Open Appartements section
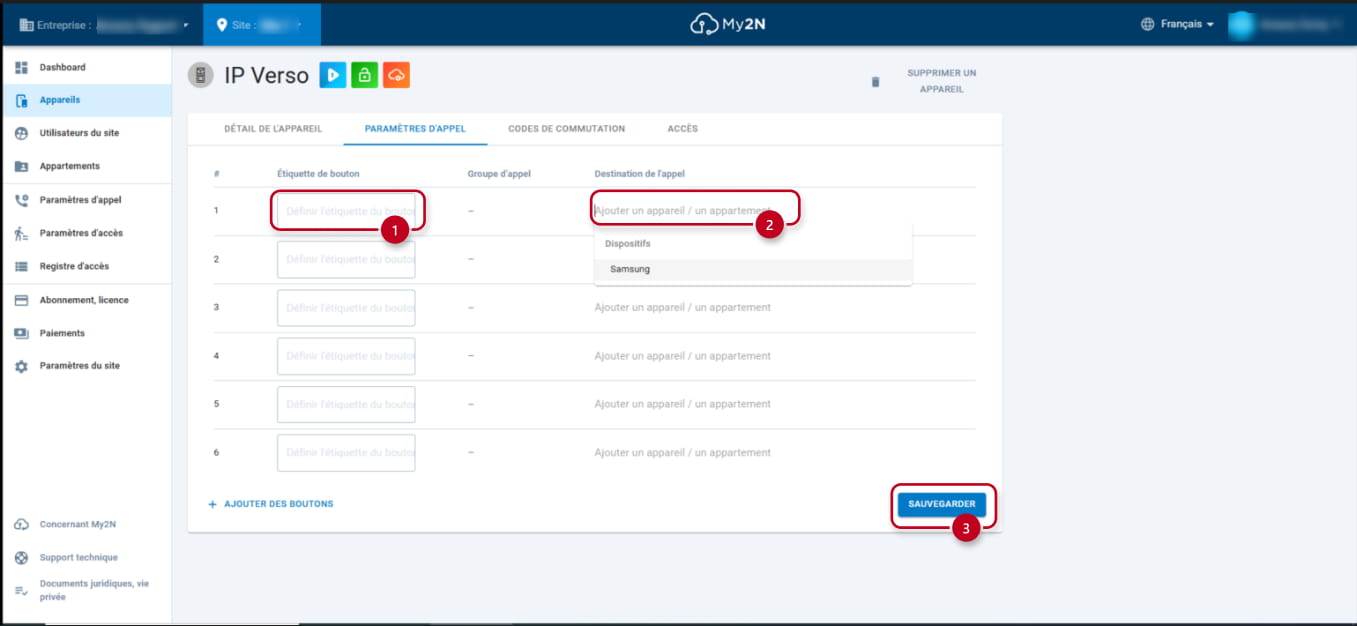 tap(70, 166)
